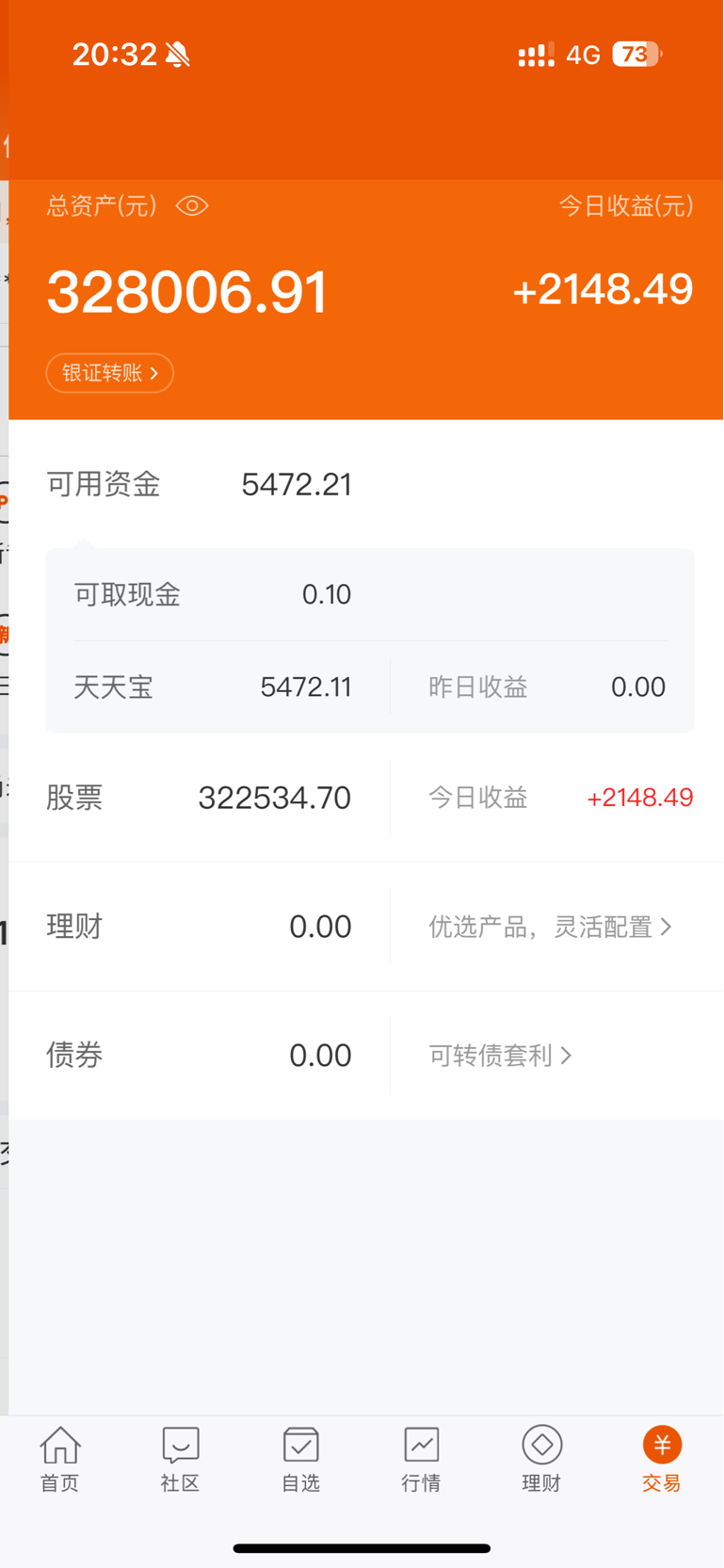Tap today's profit figure +2148.49 in header

coord(603,289)
